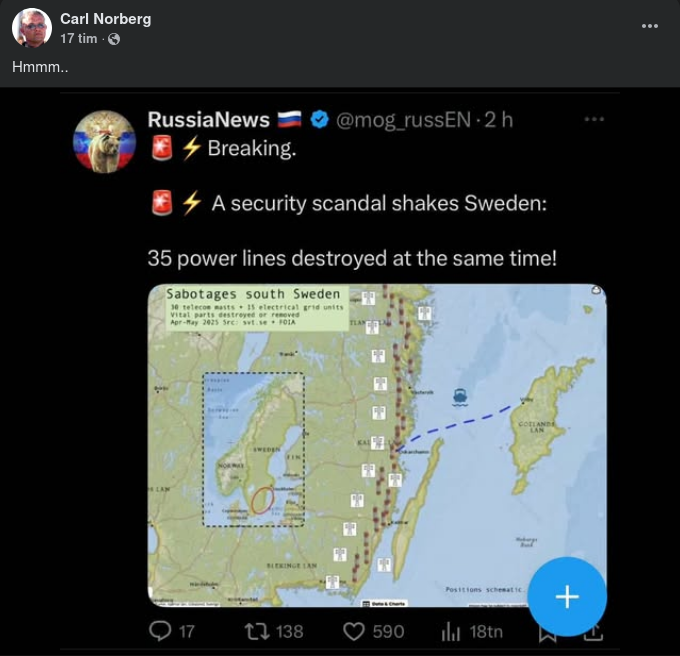Viewport: 680px width, 656px height.
Task: Click the RussiaNews account name
Action: pyautogui.click(x=209, y=120)
